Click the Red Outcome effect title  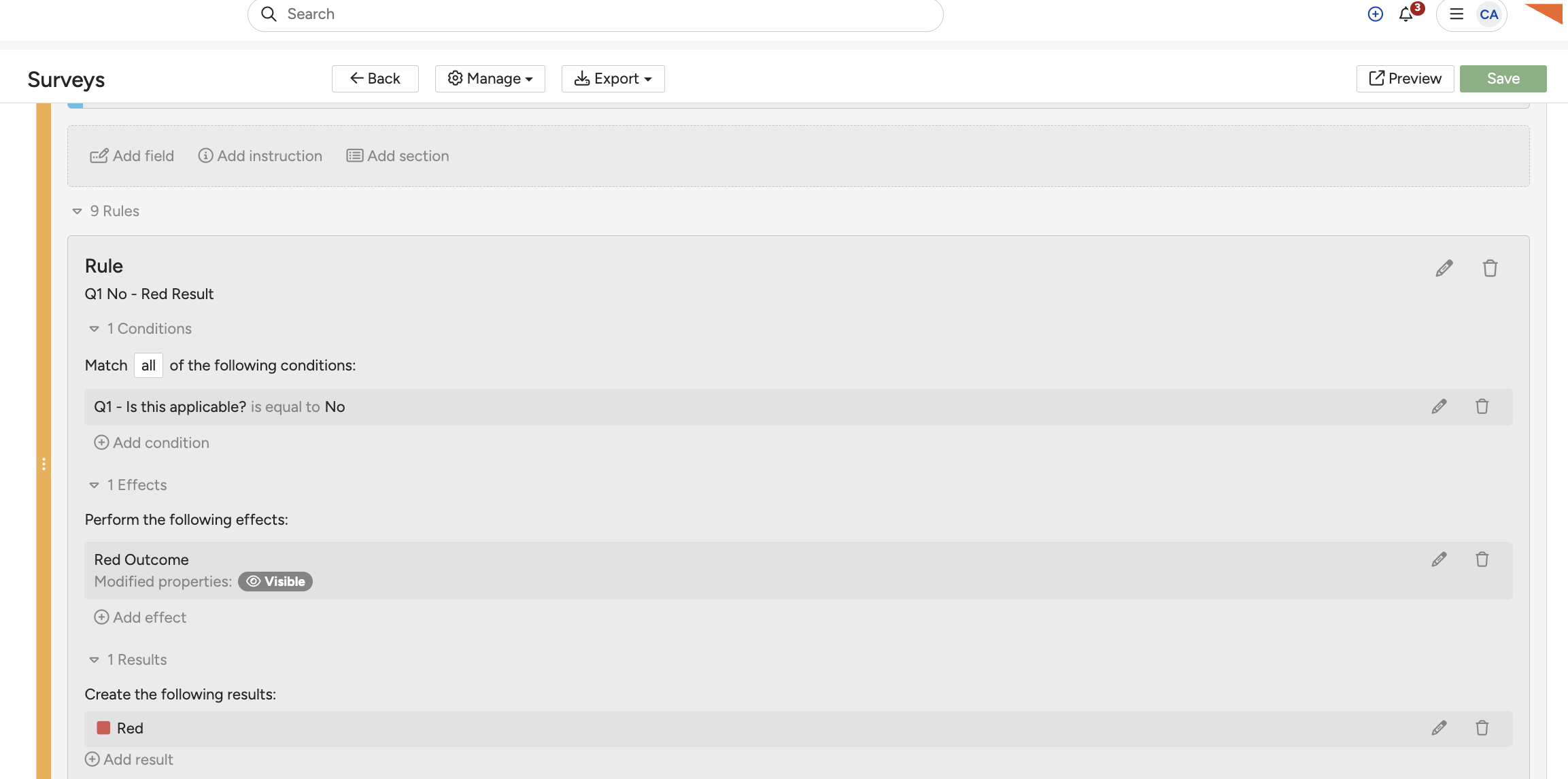point(141,560)
